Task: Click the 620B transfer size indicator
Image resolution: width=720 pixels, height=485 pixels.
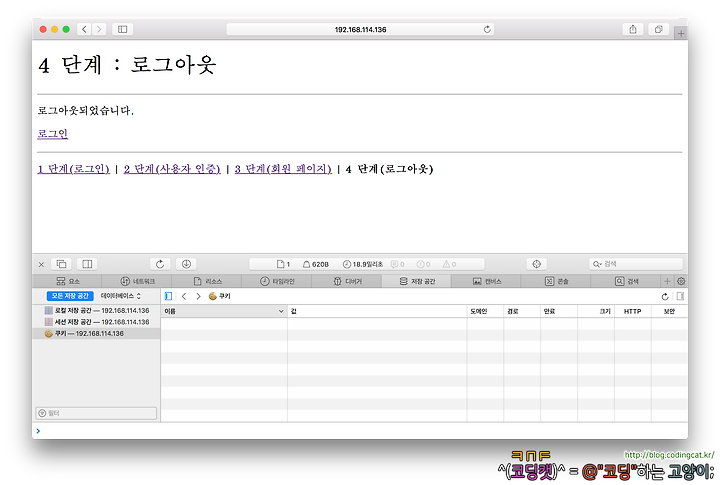Action: [316, 264]
